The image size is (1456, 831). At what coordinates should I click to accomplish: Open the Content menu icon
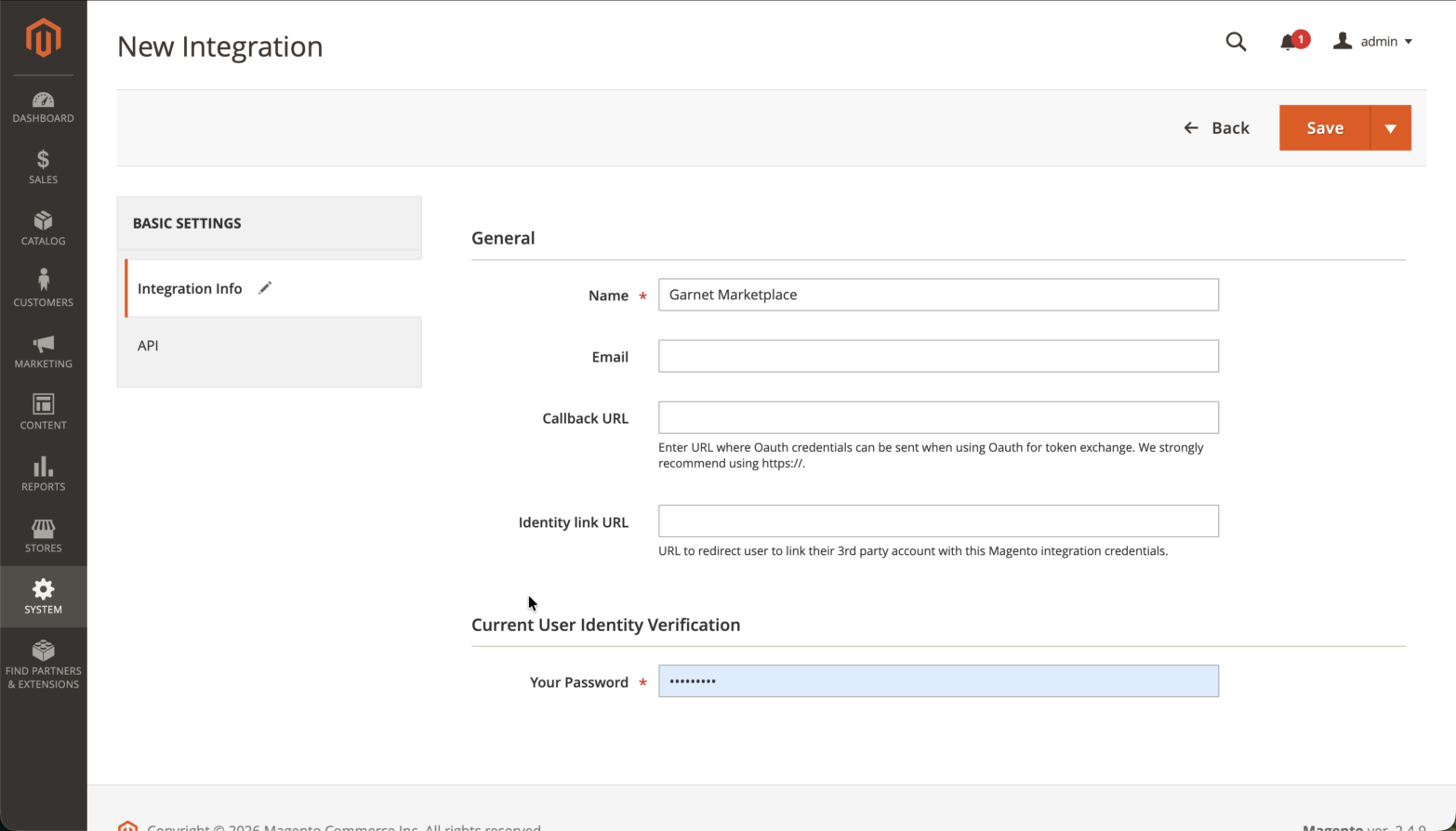coord(43,404)
